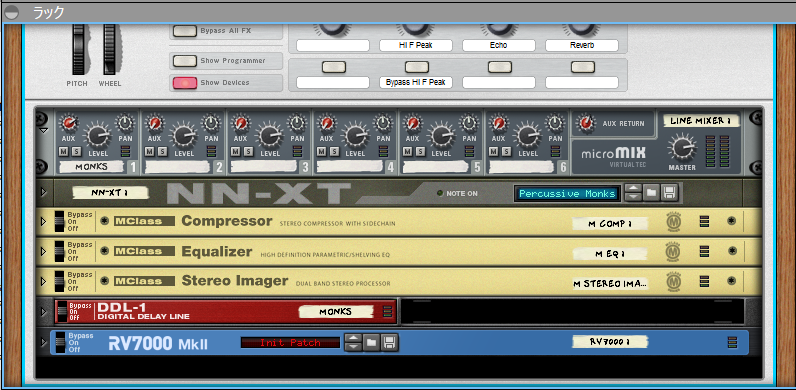Click the HI F Peak knob label

tap(416, 45)
